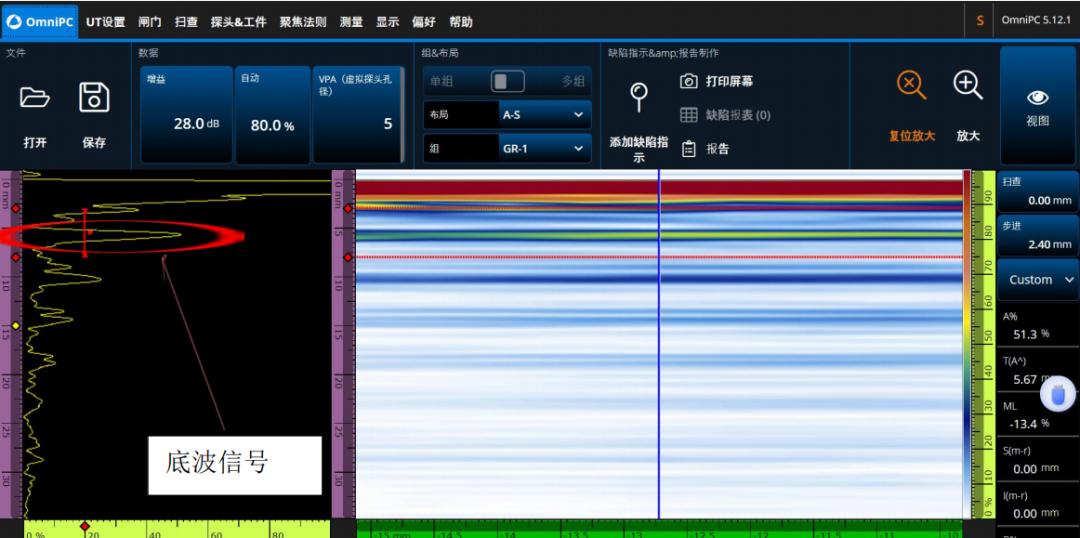Click the 放大 zoom in icon
Screen dimensions: 1080x538
tap(968, 85)
